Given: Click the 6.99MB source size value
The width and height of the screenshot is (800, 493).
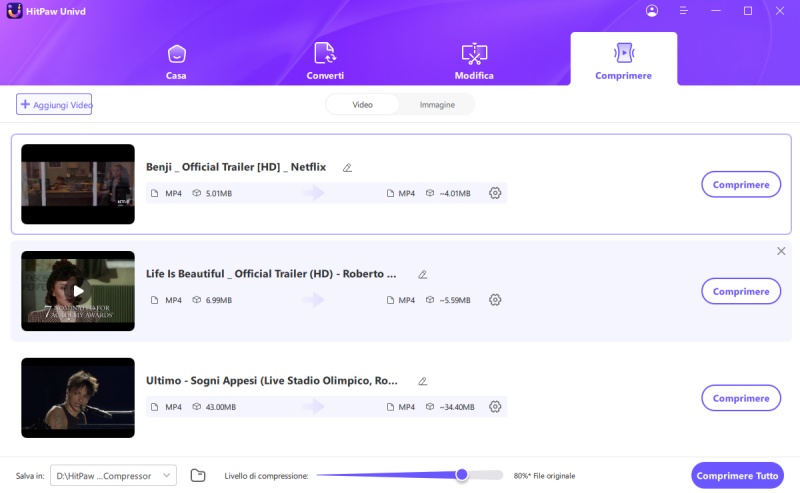Looking at the screenshot, I should tap(219, 300).
